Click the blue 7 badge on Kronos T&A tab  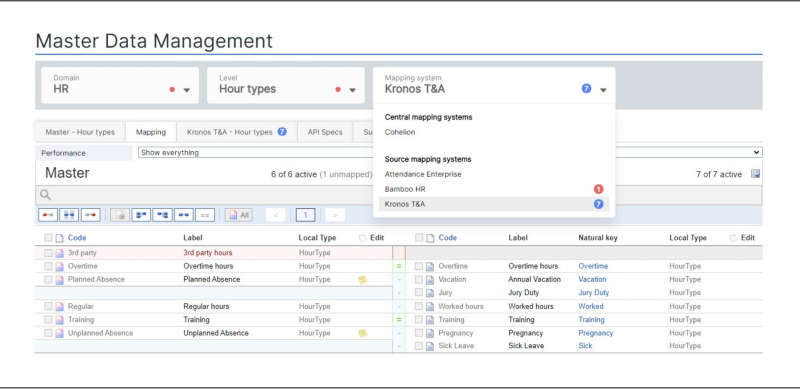282,132
